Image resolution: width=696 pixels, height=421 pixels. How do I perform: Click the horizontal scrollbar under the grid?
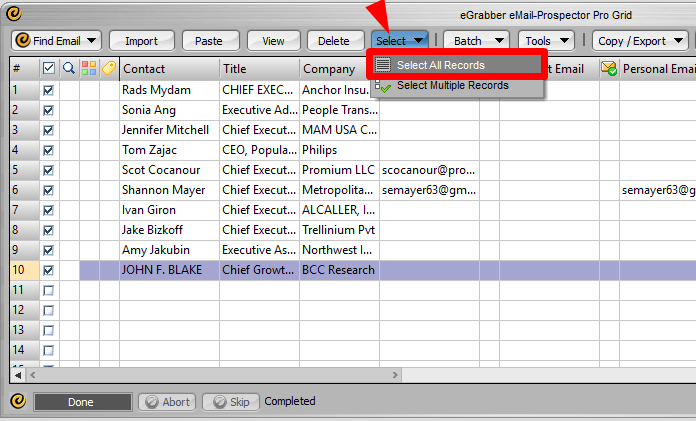click(x=300, y=375)
